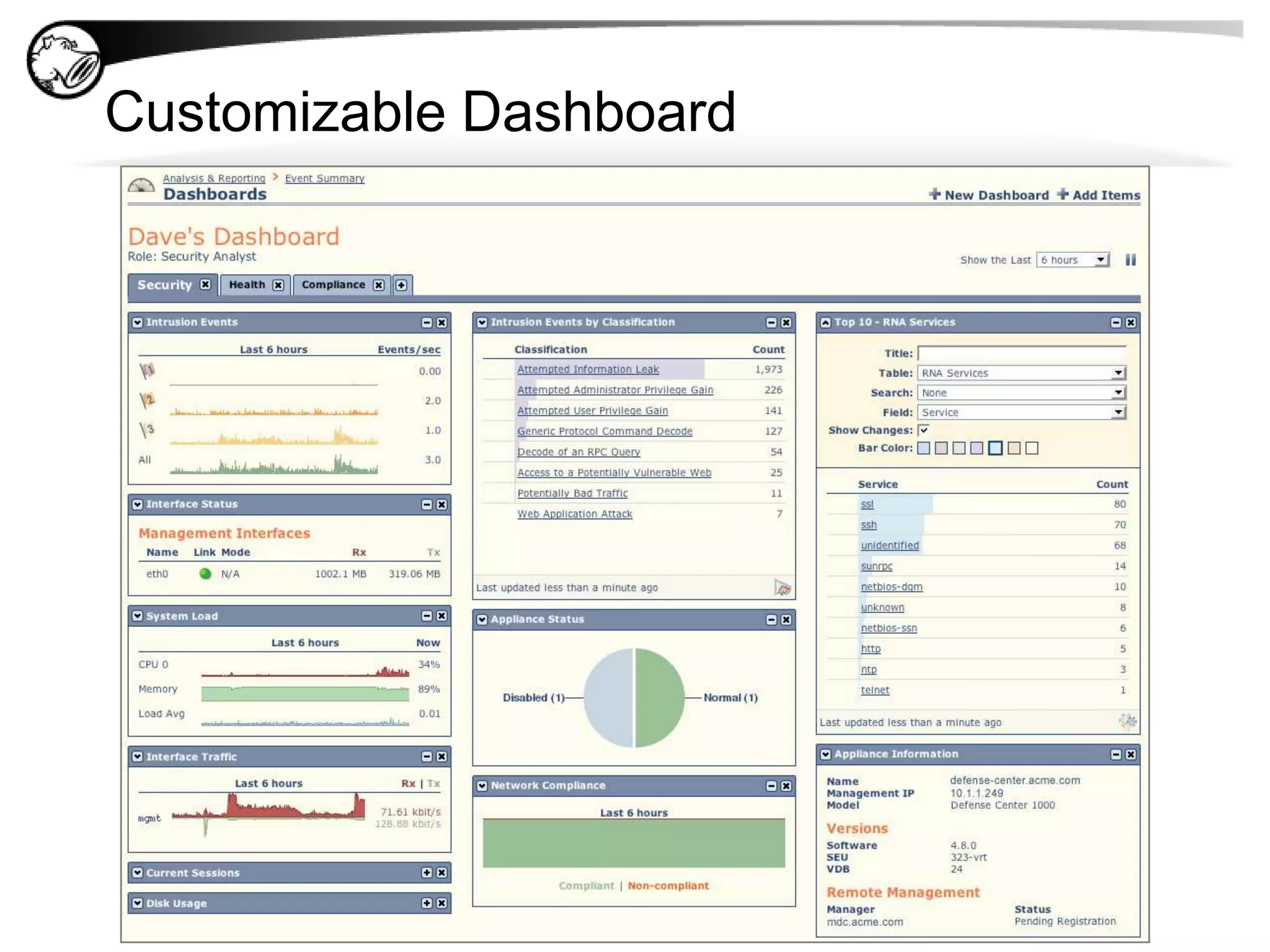Open Analysis & Reporting breadcrumb
The height and width of the screenshot is (952, 1270).
pos(214,178)
